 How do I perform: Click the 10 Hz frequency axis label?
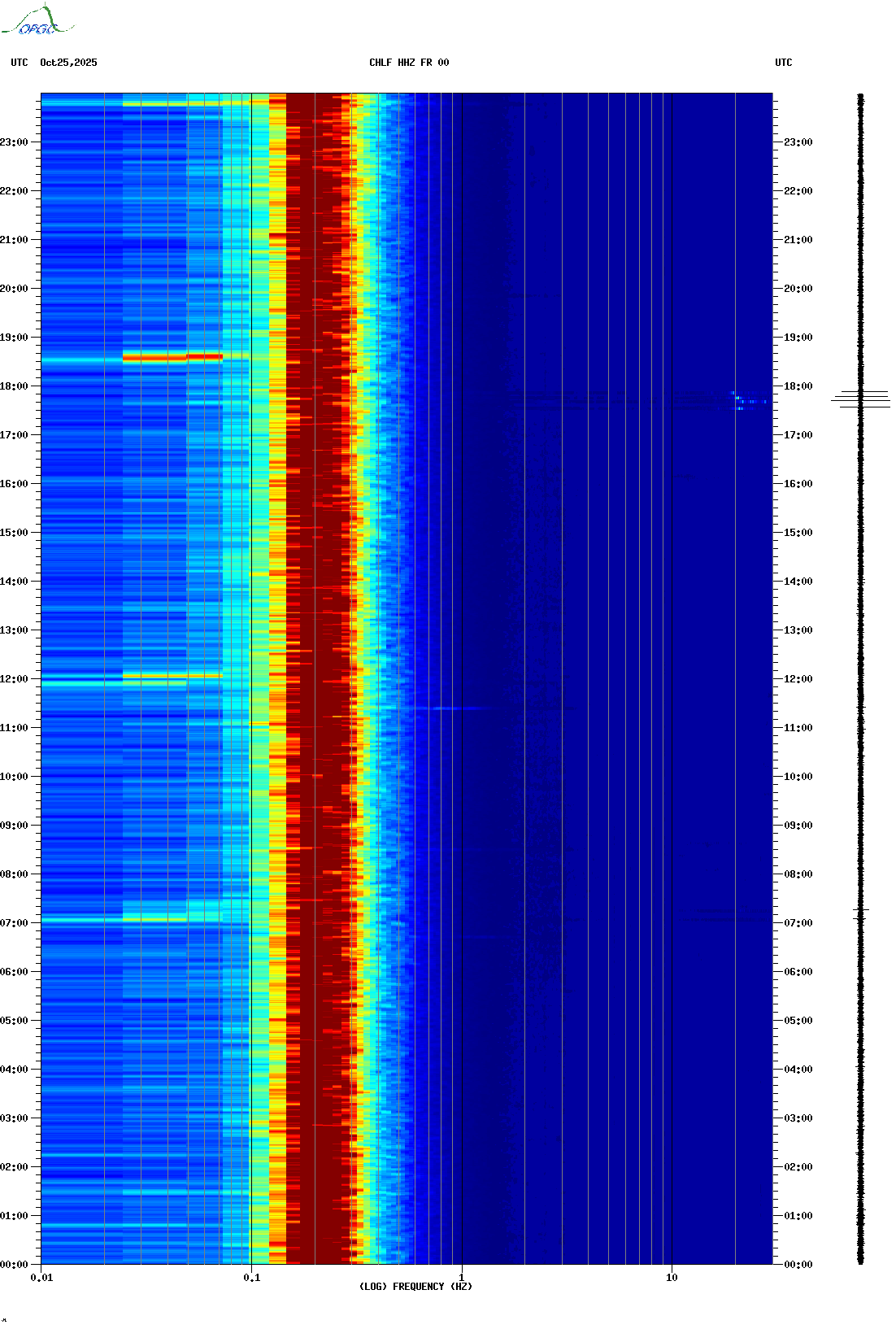coord(672,1278)
